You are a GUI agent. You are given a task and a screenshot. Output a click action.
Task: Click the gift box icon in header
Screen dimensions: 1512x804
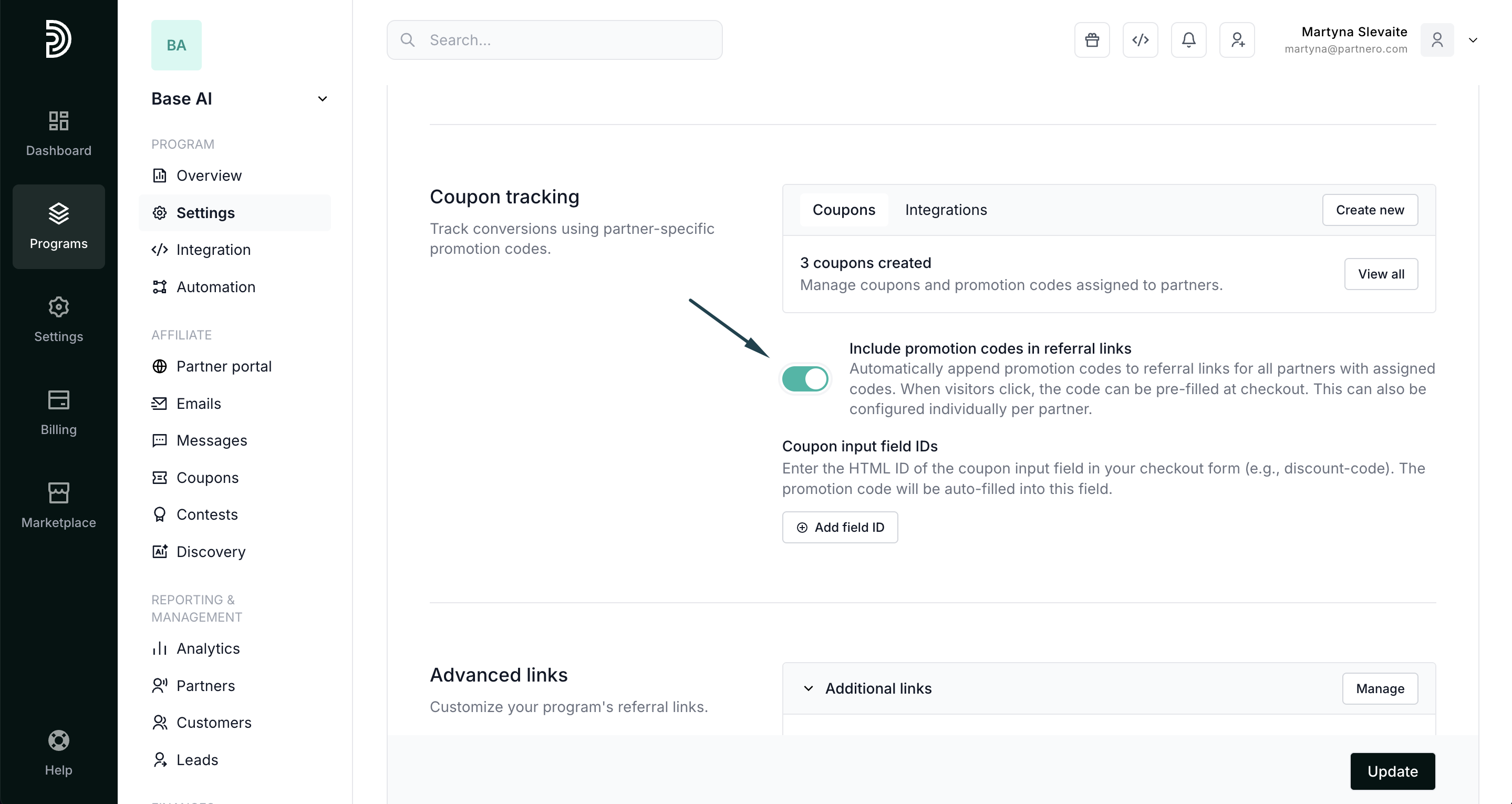click(1092, 40)
